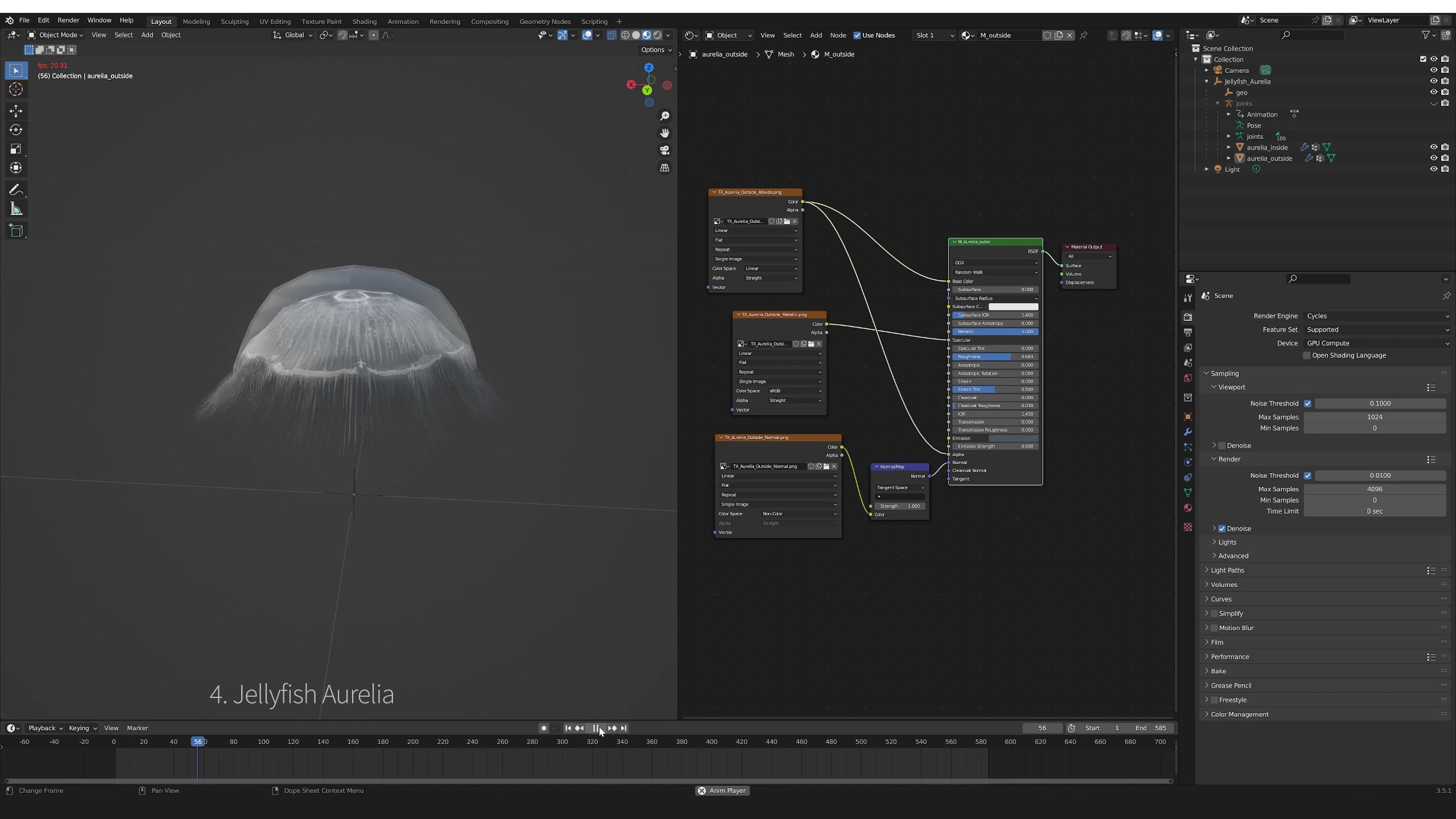Open the Render Engine dropdown
The height and width of the screenshot is (819, 1456).
[x=1377, y=316]
